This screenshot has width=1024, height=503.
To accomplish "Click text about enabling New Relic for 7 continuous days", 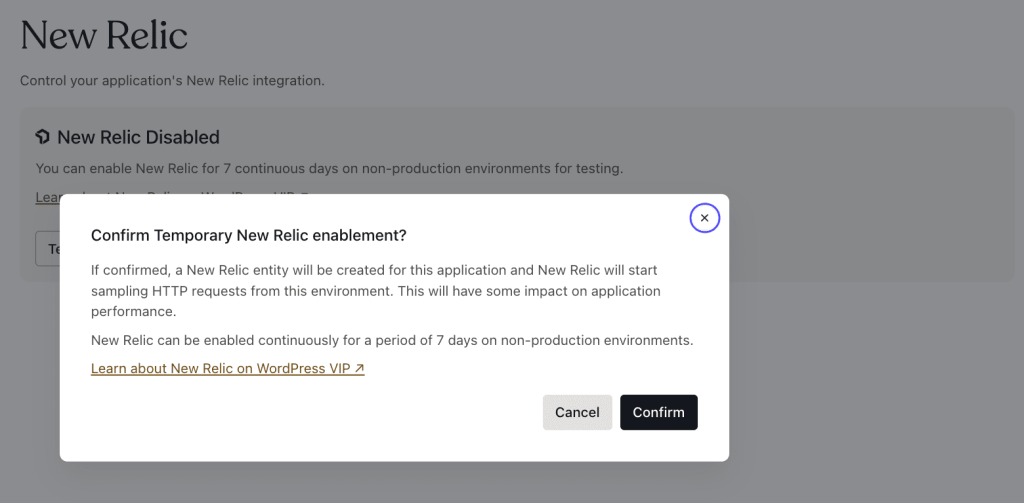I will pos(329,169).
